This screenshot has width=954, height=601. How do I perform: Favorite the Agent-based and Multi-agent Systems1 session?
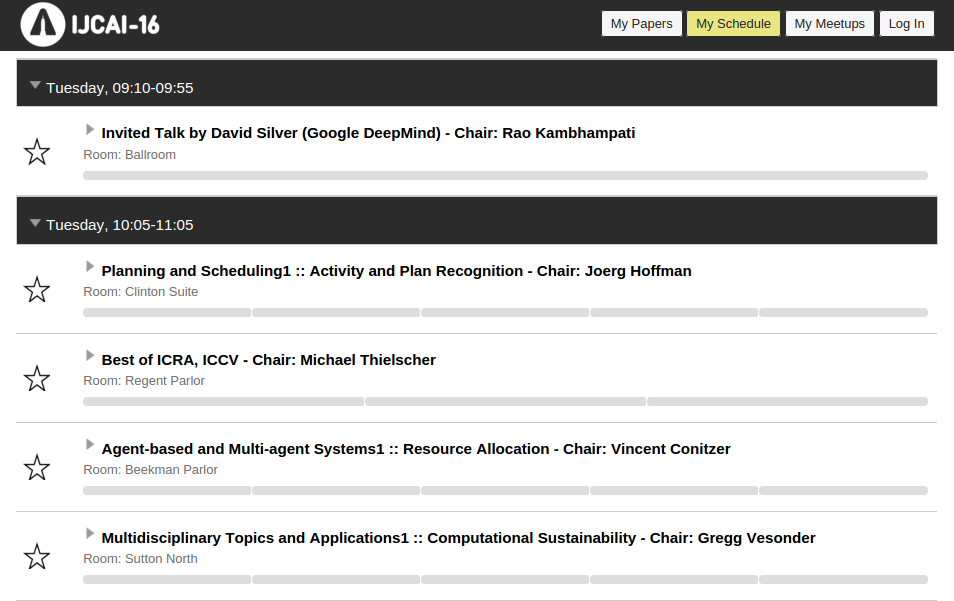click(x=37, y=468)
